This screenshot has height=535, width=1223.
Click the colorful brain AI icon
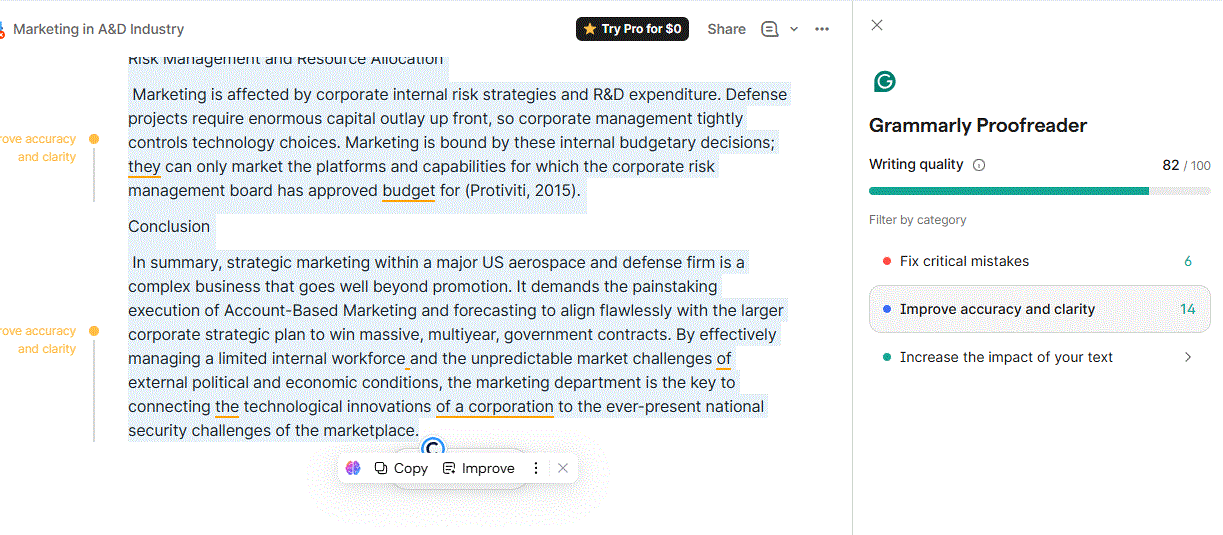click(353, 468)
